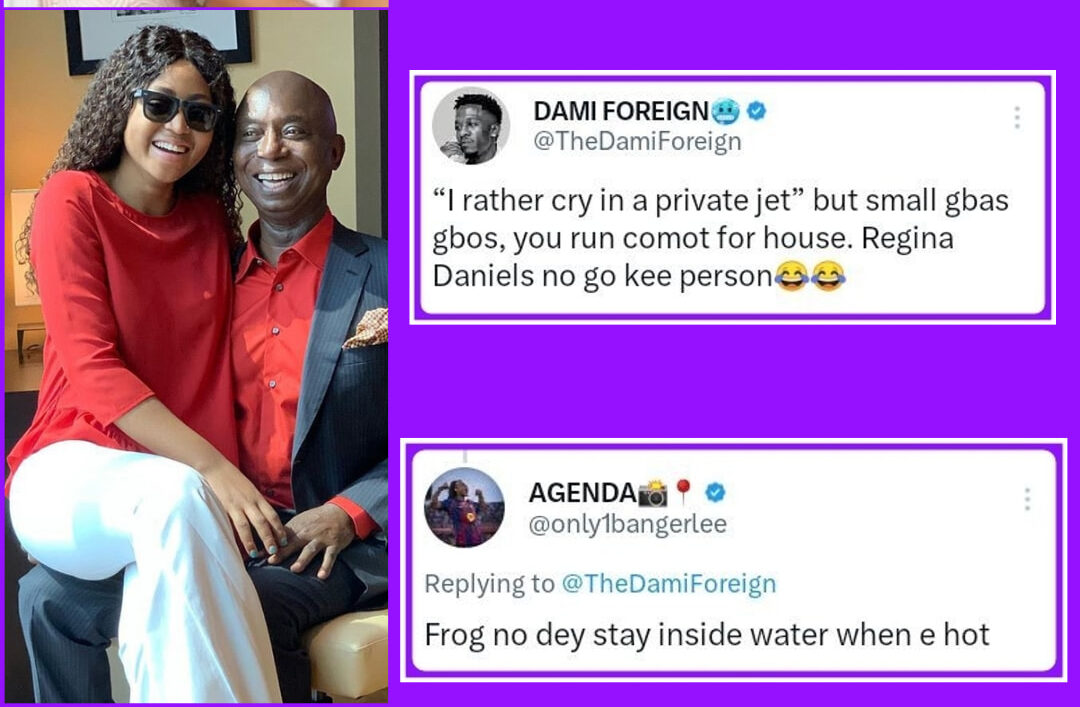Screen dimensions: 1080x707
Task: Open three-dot menu on AGENDA's reply
Action: 1027,499
